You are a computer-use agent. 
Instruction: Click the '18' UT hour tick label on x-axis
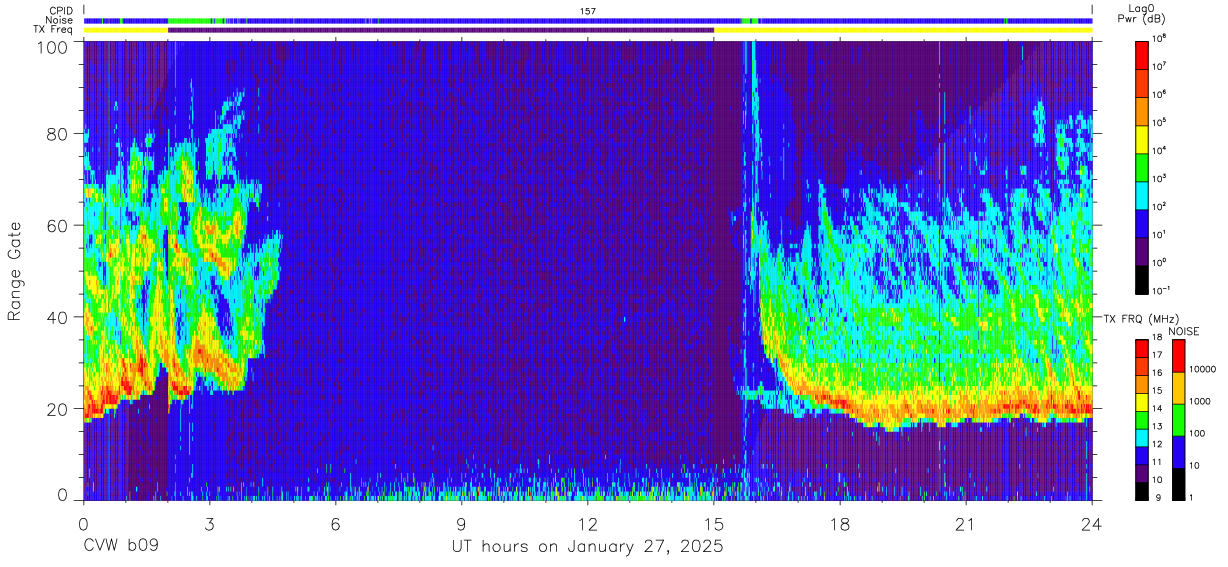pos(840,524)
